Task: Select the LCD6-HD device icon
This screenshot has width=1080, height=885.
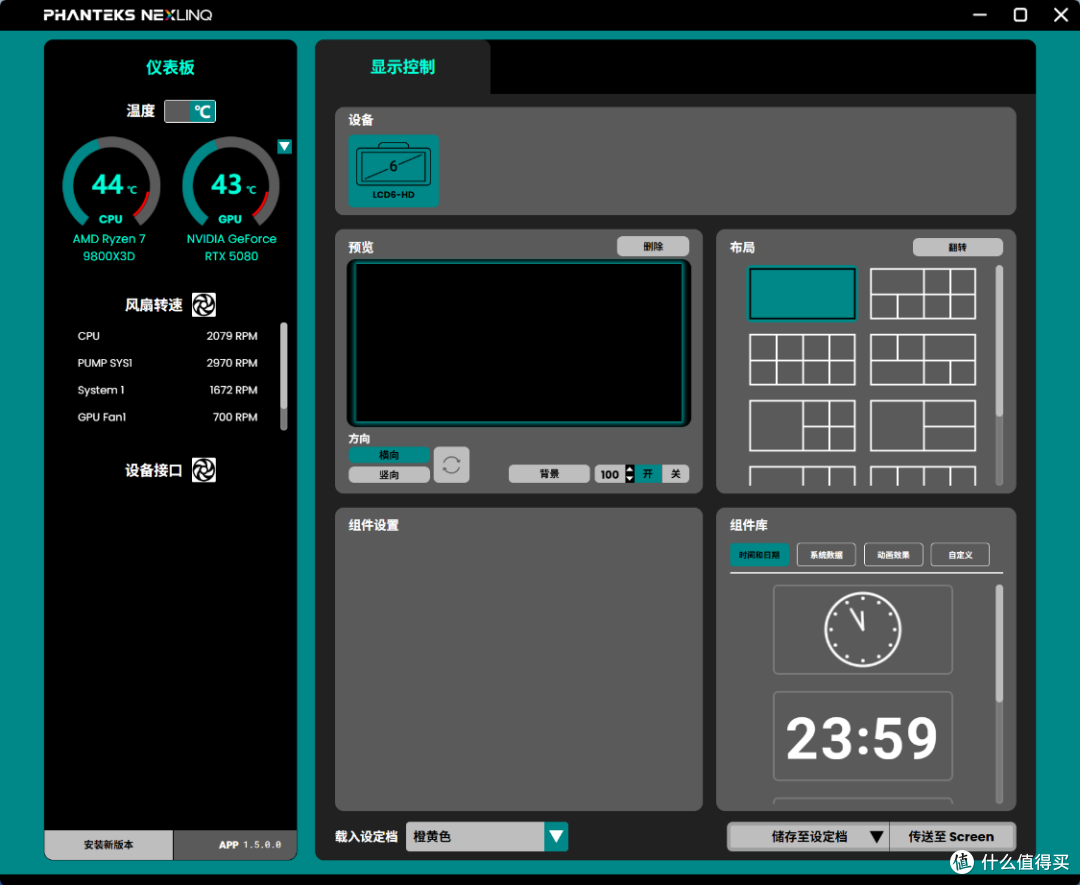Action: pyautogui.click(x=393, y=171)
